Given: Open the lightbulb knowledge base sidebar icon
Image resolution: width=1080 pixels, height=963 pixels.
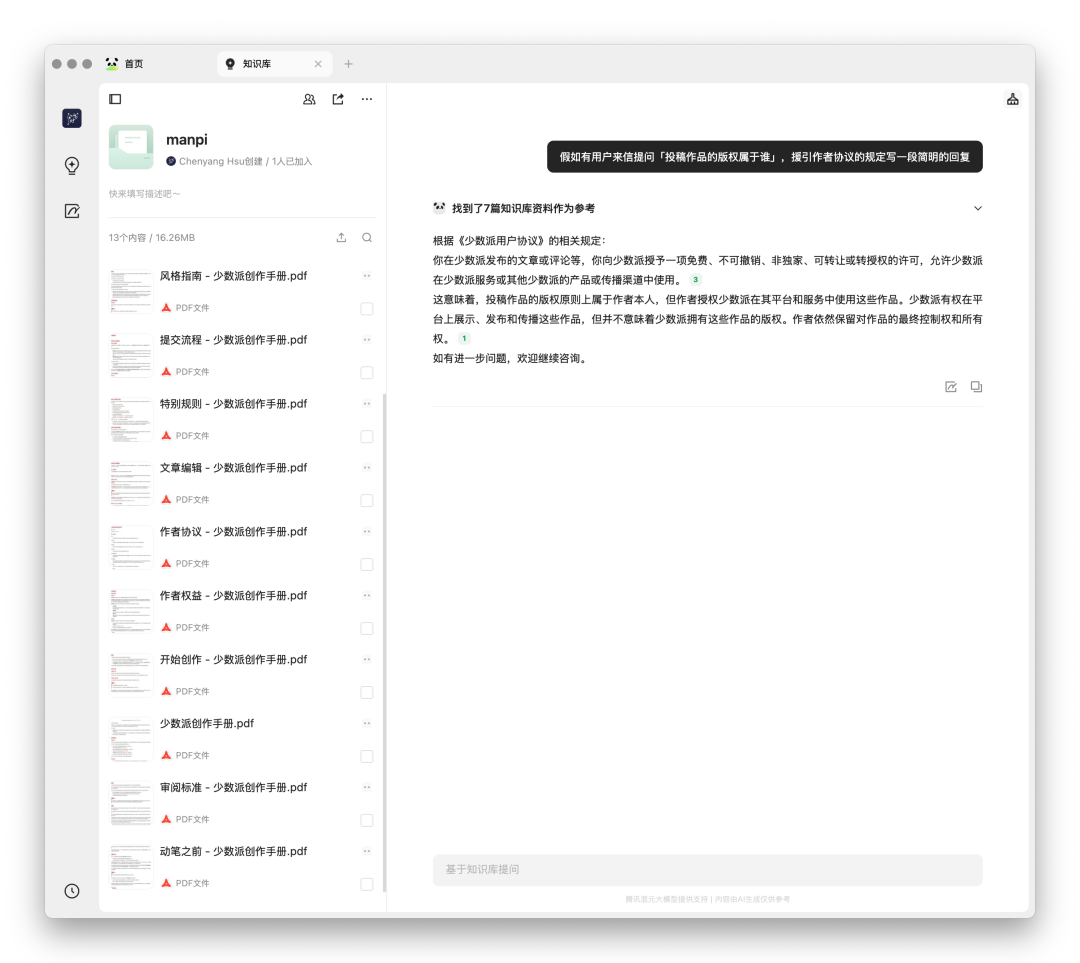Looking at the screenshot, I should coord(72,165).
